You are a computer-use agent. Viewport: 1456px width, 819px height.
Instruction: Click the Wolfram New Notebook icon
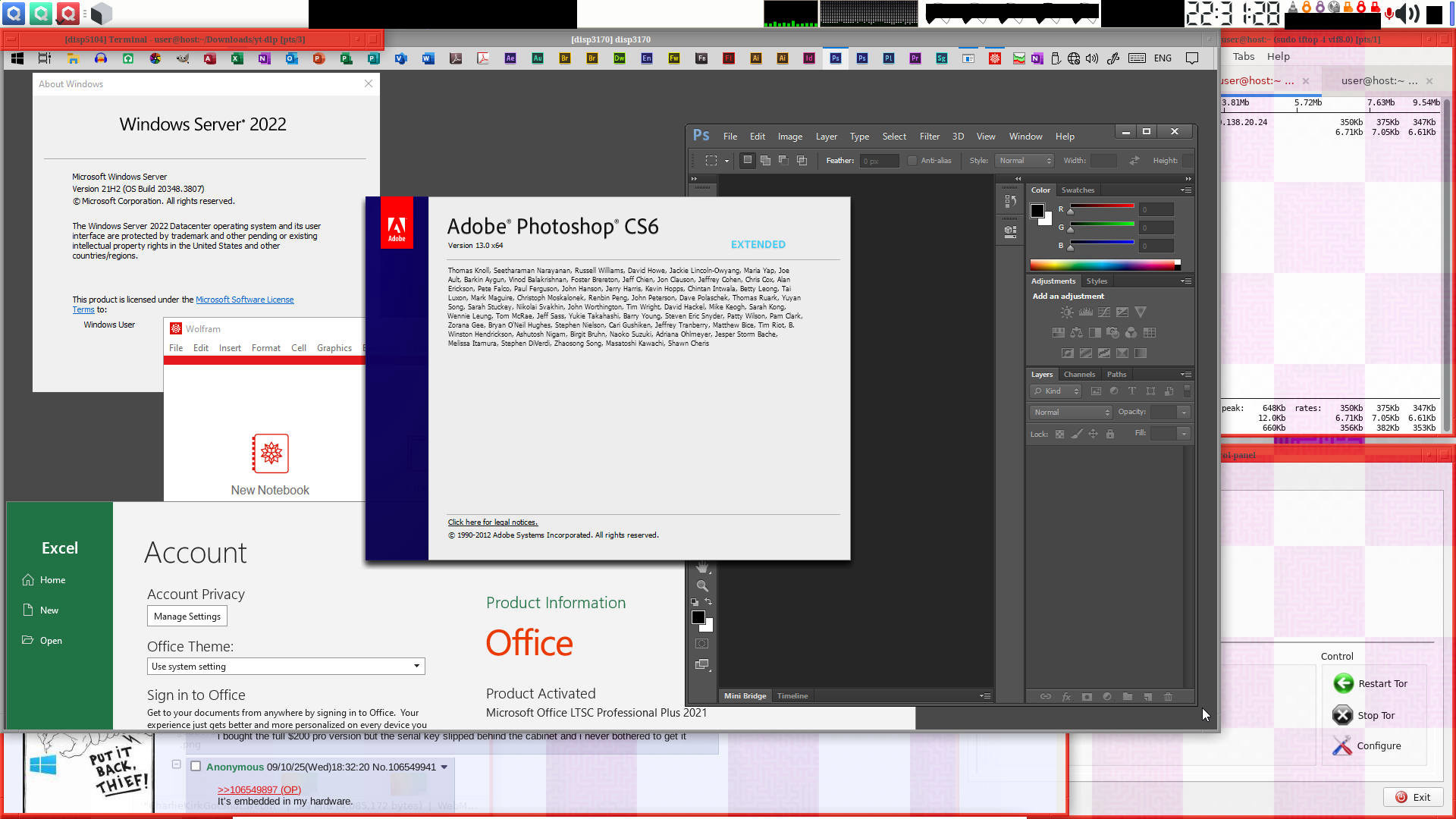pos(271,453)
